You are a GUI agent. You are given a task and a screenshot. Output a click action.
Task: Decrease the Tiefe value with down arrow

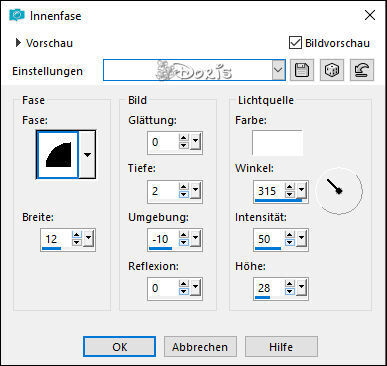pos(183,195)
